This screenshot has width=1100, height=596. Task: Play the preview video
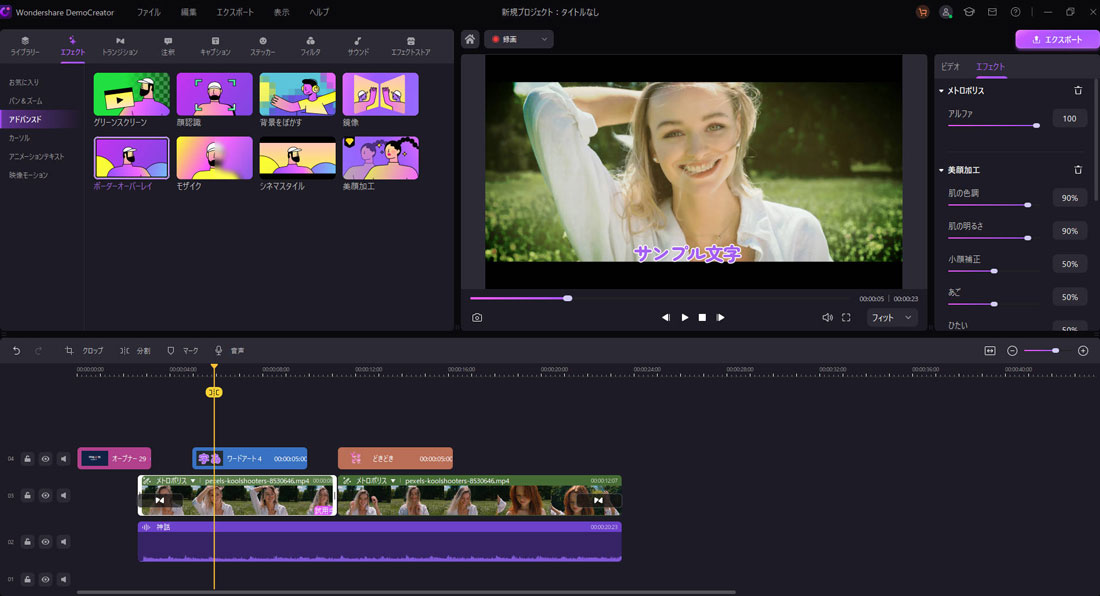(x=685, y=318)
